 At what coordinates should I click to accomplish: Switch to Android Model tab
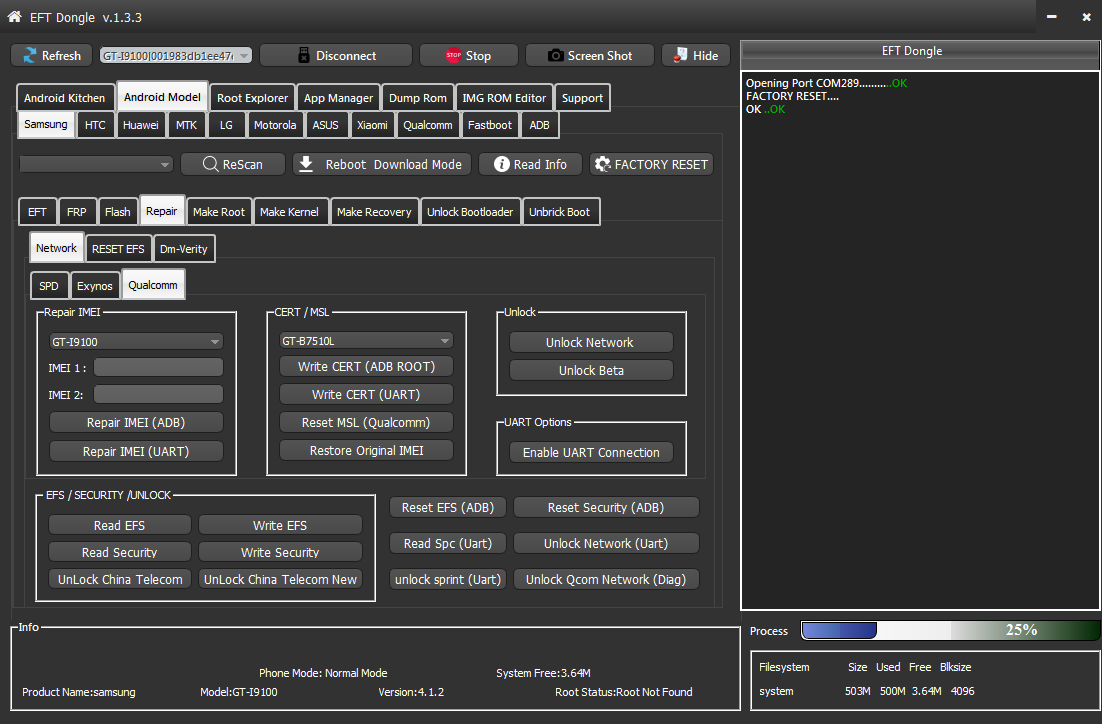click(162, 97)
